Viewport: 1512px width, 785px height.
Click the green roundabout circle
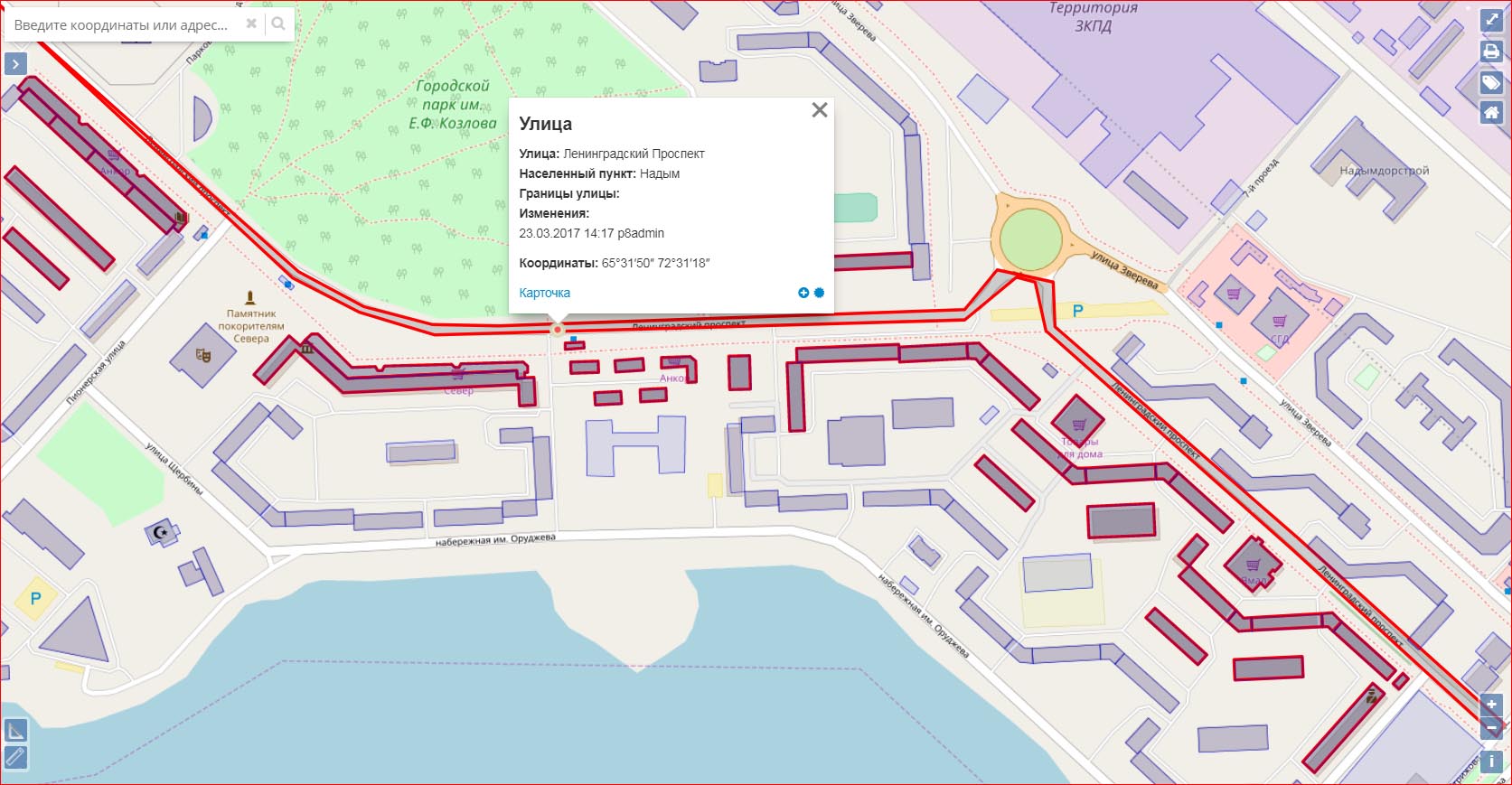pyautogui.click(x=1030, y=239)
